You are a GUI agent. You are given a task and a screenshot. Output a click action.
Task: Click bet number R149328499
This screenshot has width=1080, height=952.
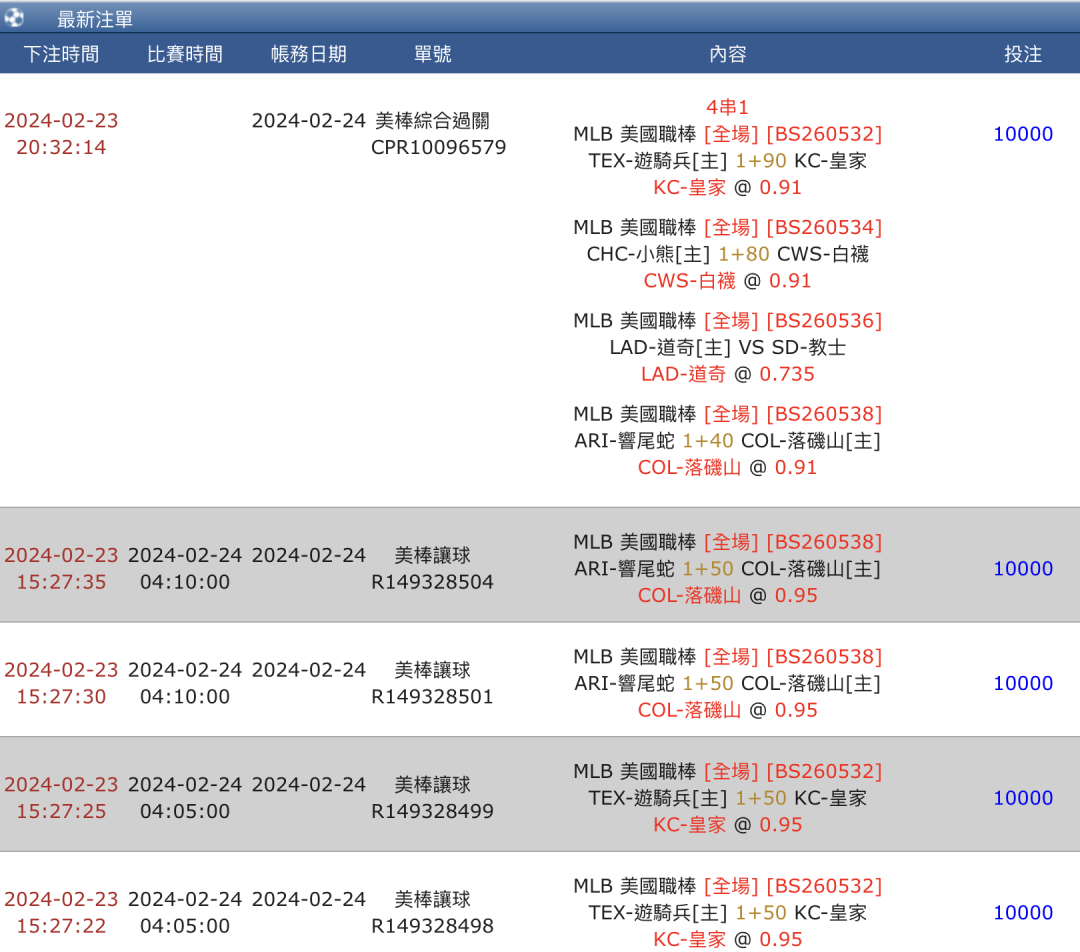pos(433,811)
